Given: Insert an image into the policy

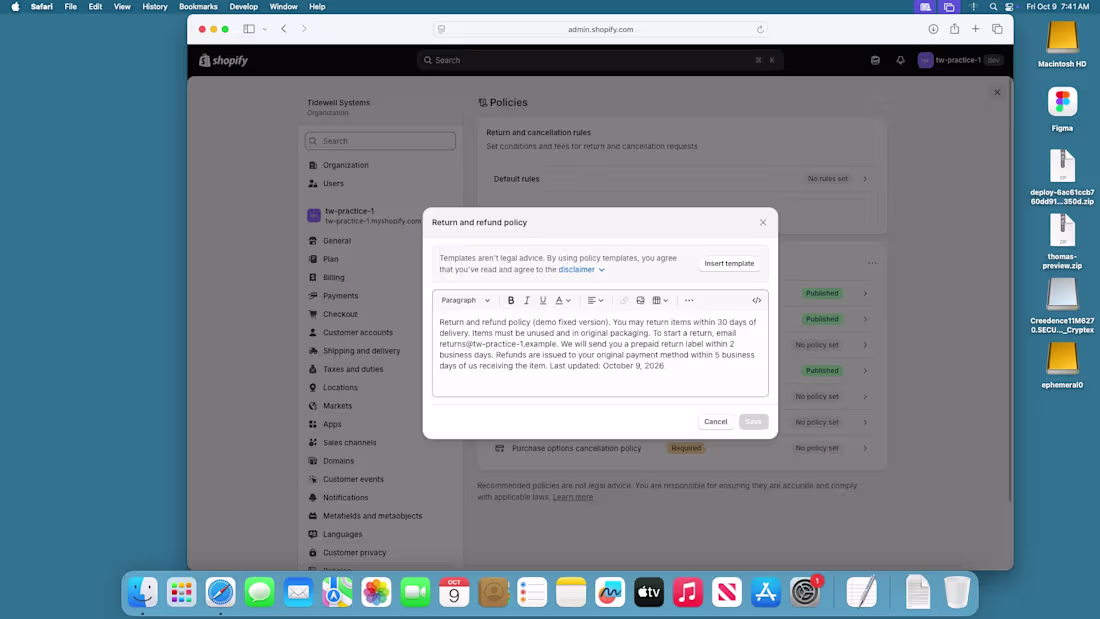Looking at the screenshot, I should click(640, 300).
